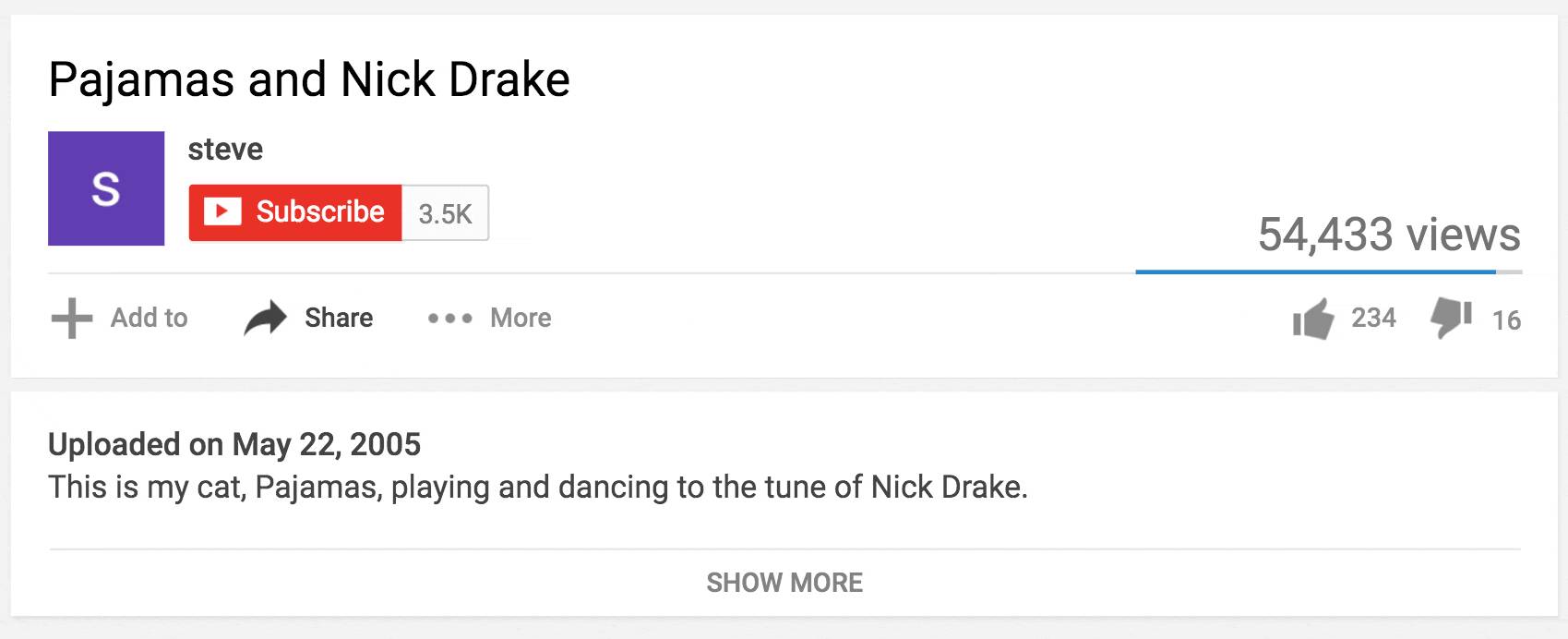Screen dimensions: 1568x639
Task: Select the Share text label
Action: tap(339, 319)
